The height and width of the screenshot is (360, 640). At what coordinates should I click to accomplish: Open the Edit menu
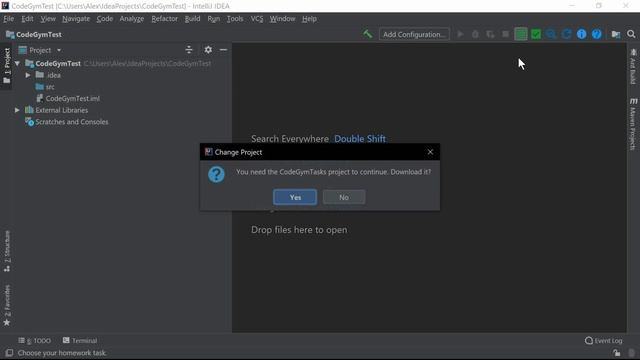[27, 19]
